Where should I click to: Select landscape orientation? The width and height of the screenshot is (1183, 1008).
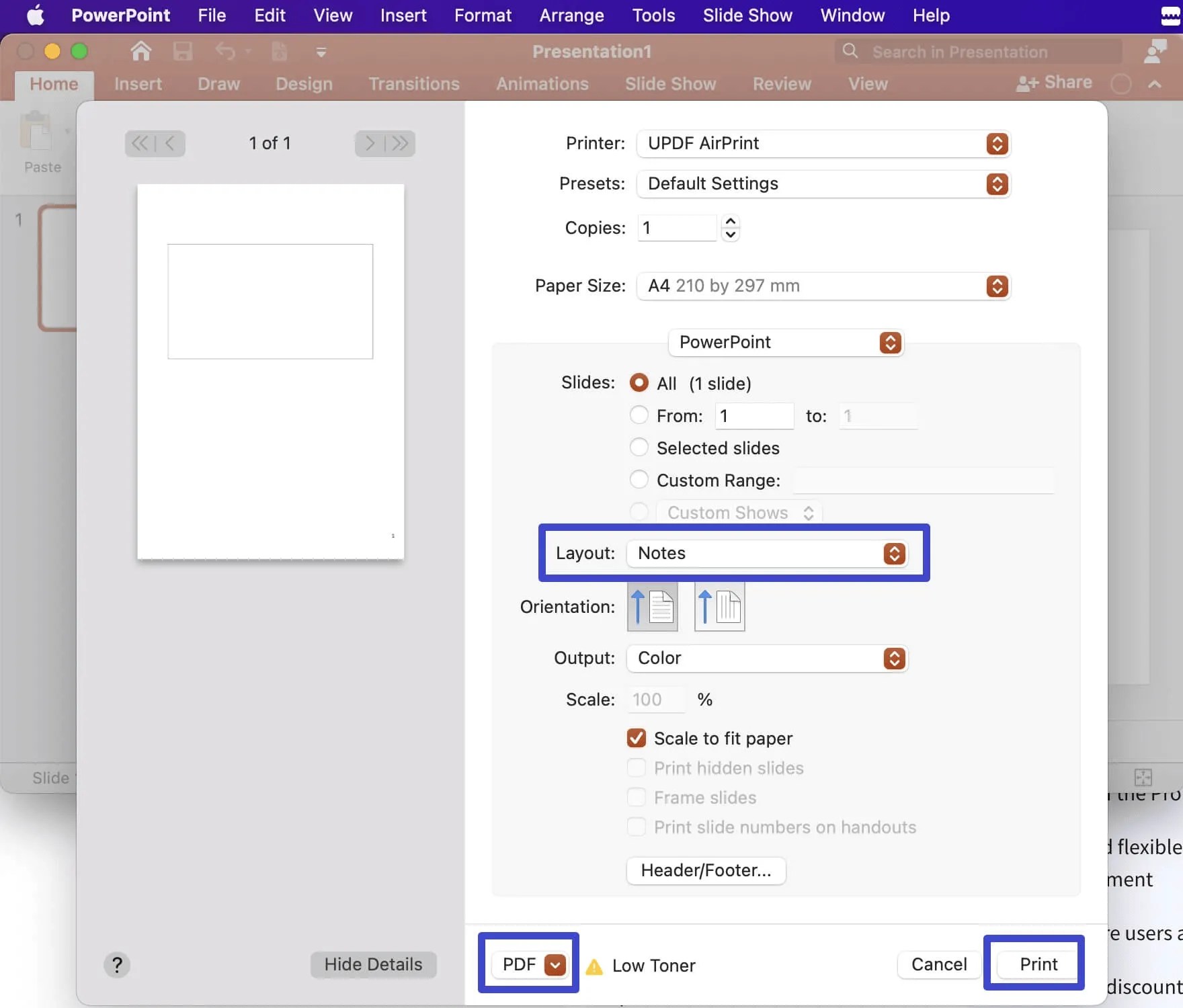pyautogui.click(x=719, y=607)
